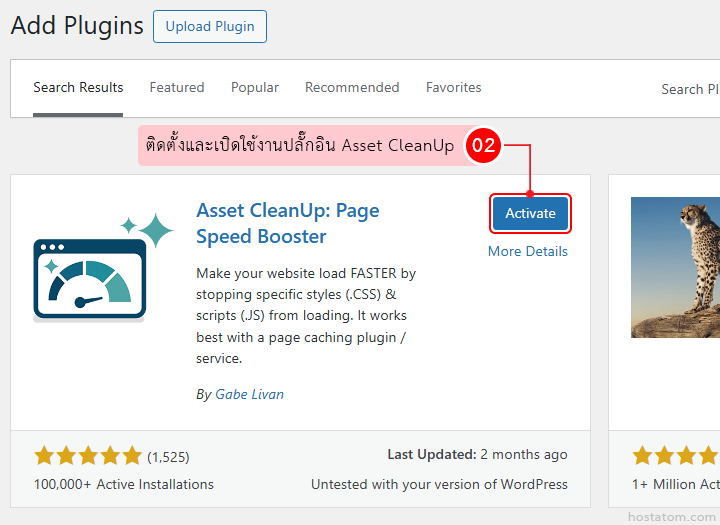
Task: Click the first star of Asset CleanUp rating
Action: click(x=44, y=456)
